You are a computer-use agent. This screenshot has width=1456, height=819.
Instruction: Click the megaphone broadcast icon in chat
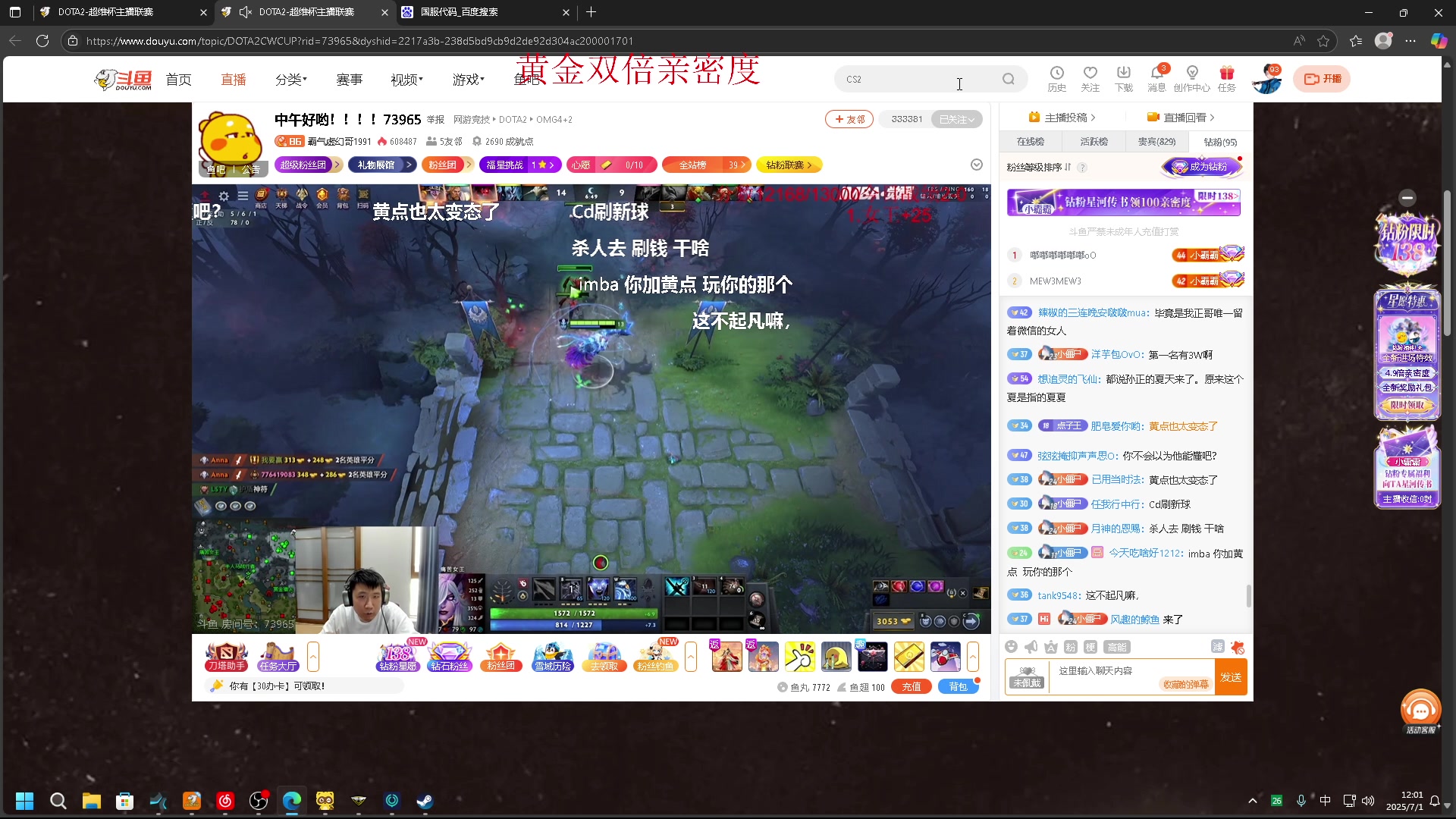click(1031, 647)
